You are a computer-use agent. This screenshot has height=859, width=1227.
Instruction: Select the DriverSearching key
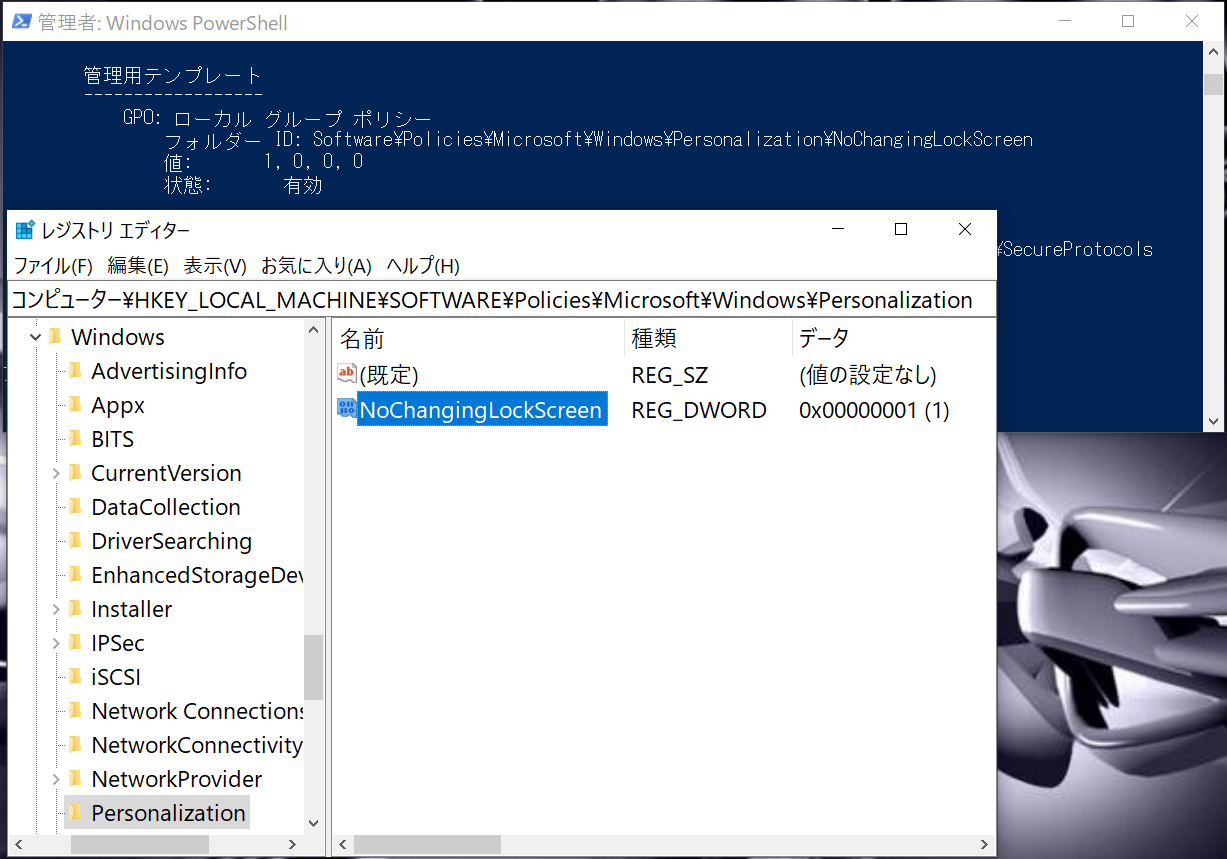[171, 541]
